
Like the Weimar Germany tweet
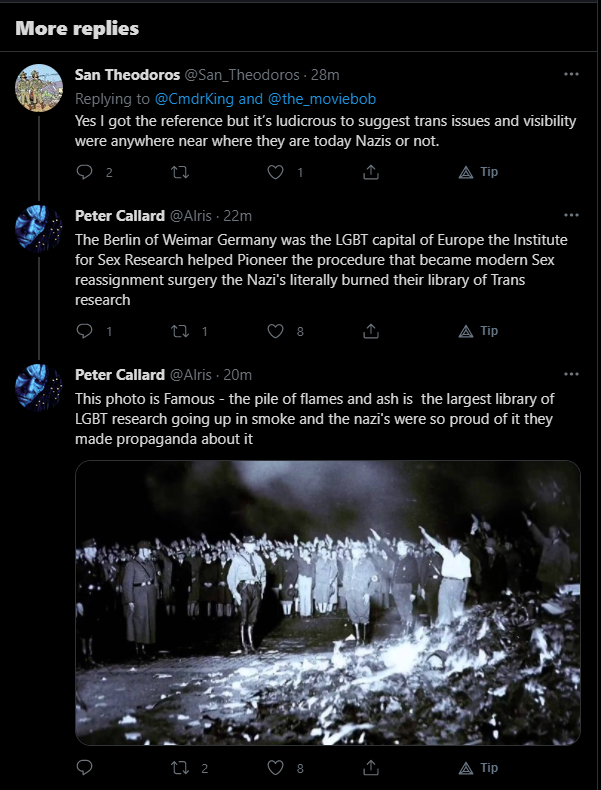coord(275,331)
